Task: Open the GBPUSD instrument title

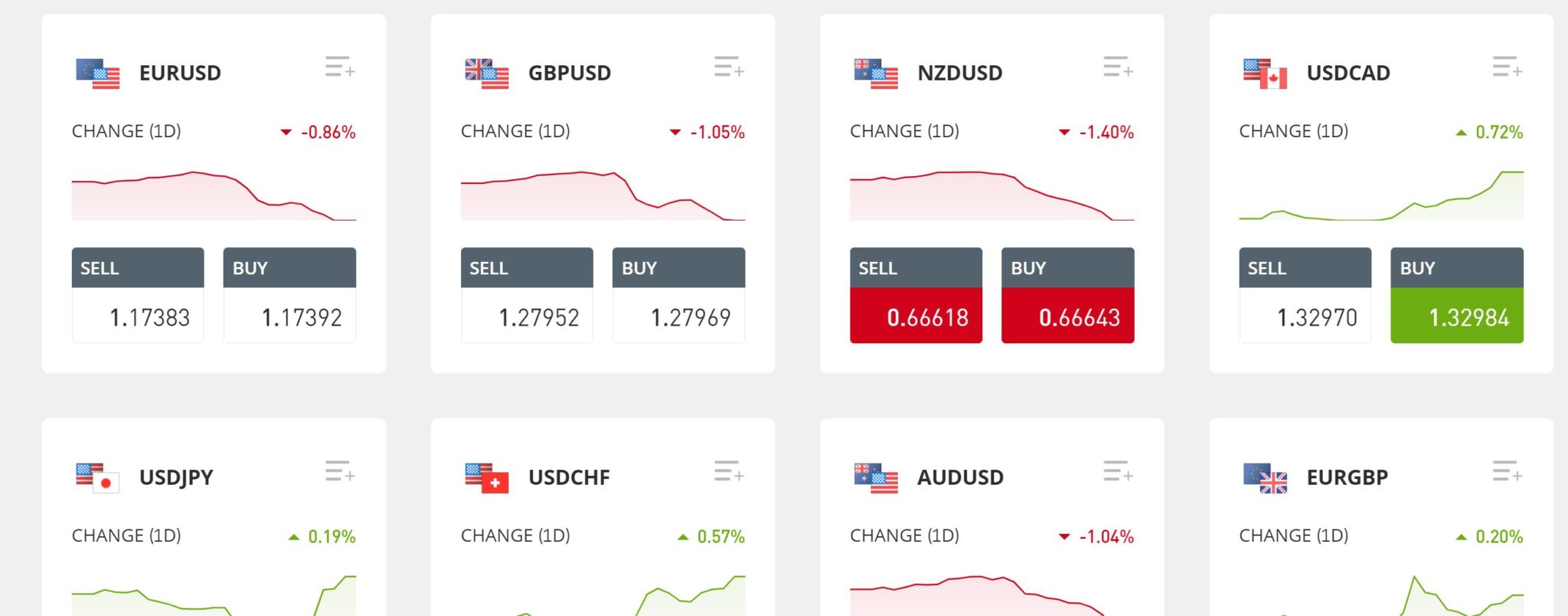Action: 570,73
